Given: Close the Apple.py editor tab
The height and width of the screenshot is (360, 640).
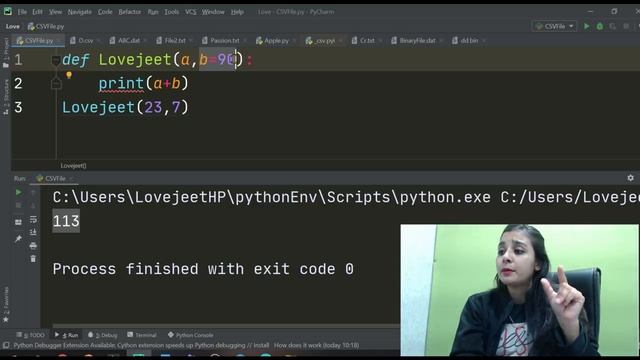Looking at the screenshot, I should point(294,41).
